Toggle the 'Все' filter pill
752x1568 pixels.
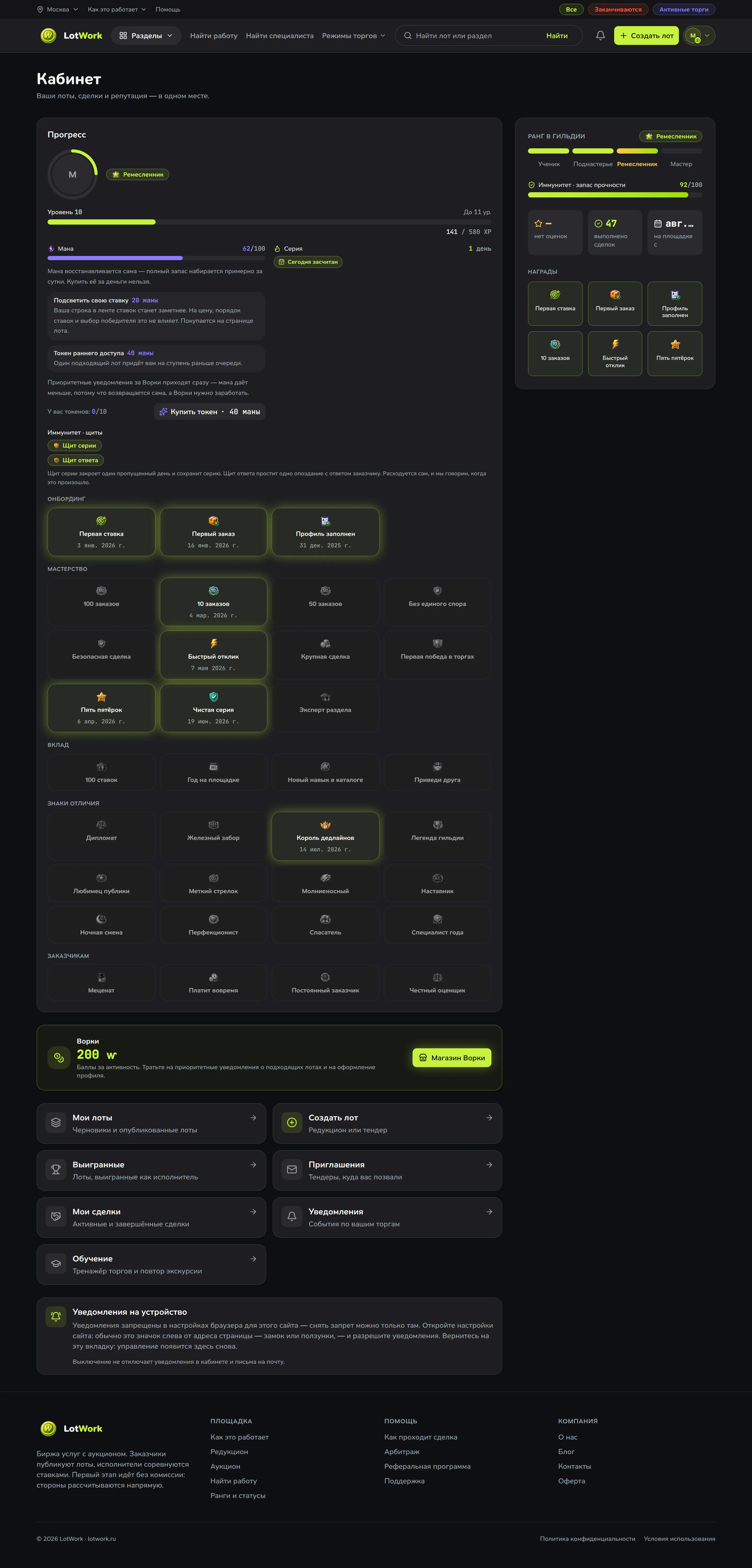571,10
